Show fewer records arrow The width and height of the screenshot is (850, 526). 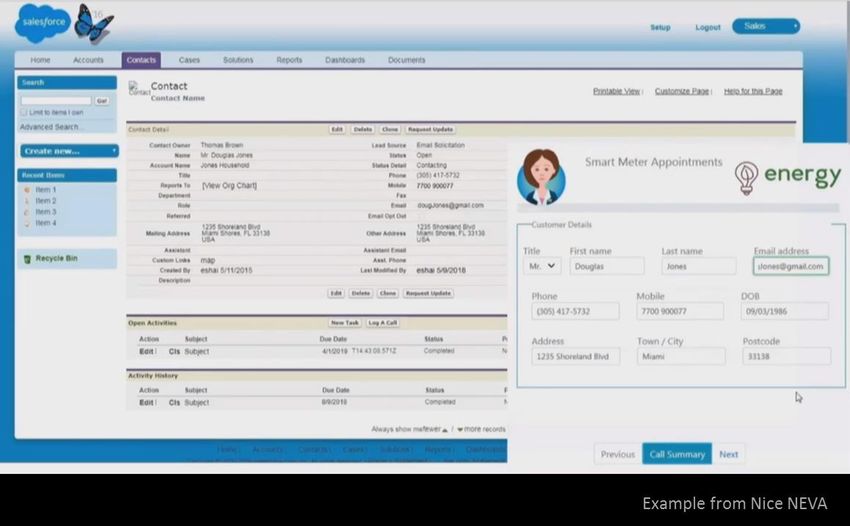[x=445, y=429]
